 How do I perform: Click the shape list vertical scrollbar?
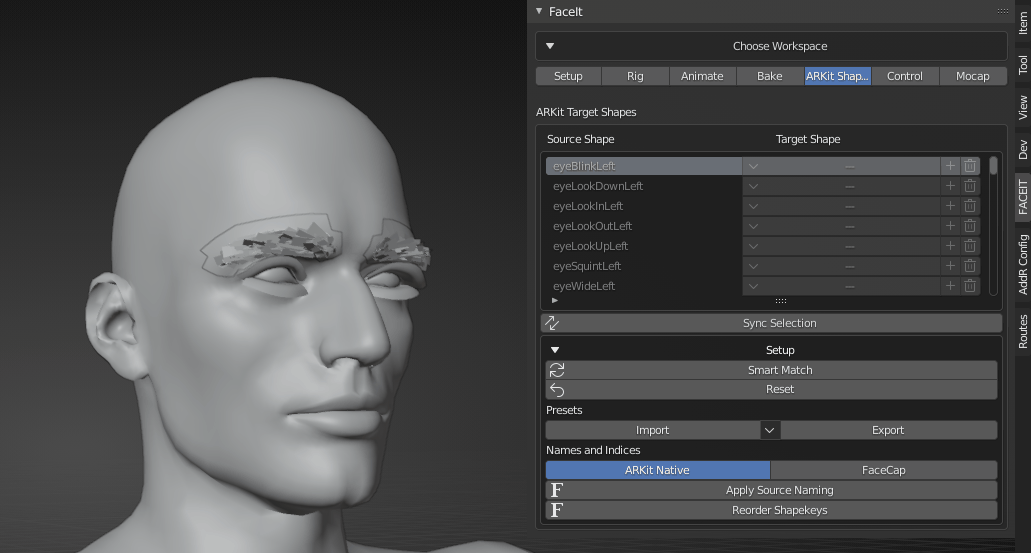click(993, 166)
